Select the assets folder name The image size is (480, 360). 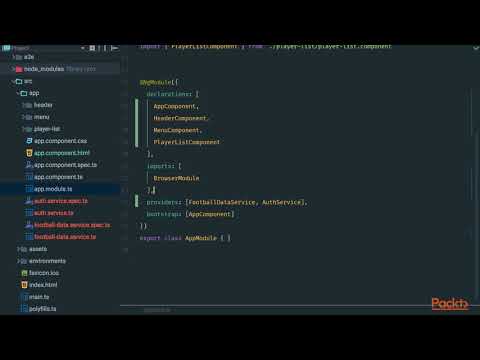(x=38, y=249)
